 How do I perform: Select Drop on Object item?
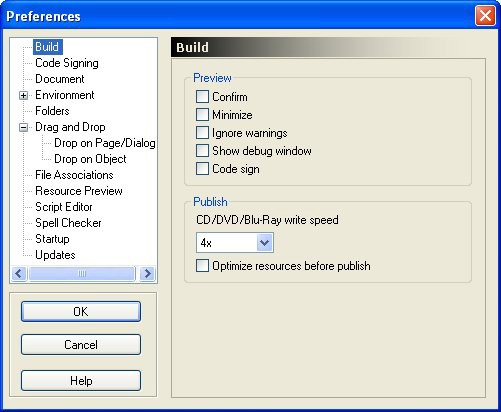[x=90, y=159]
